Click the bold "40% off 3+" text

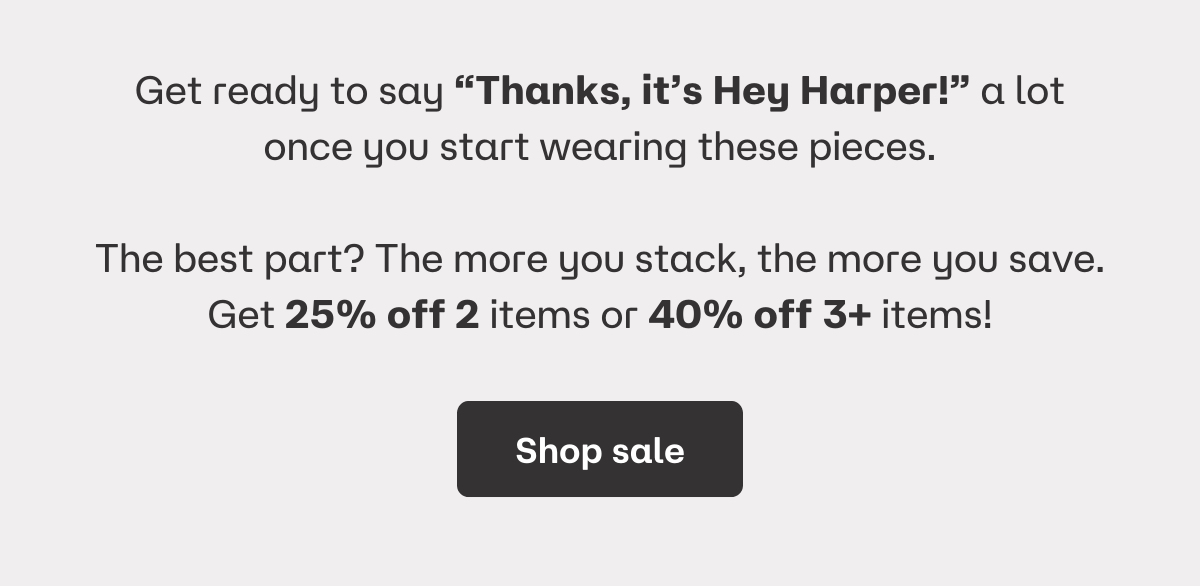(760, 316)
